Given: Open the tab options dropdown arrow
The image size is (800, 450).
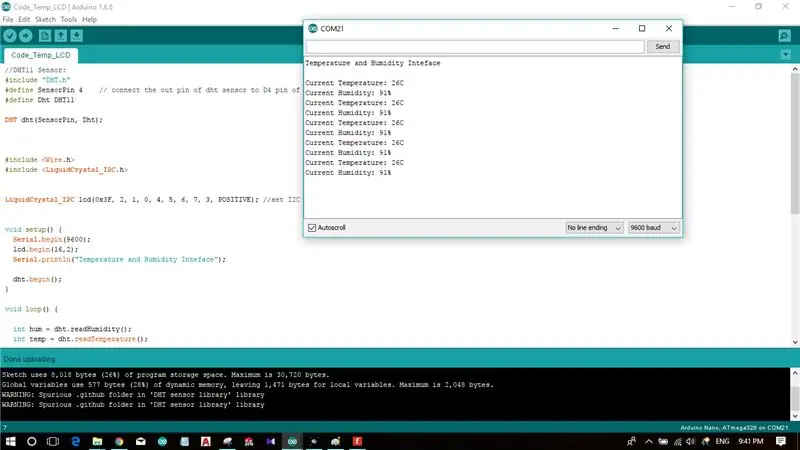Looking at the screenshot, I should [786, 55].
